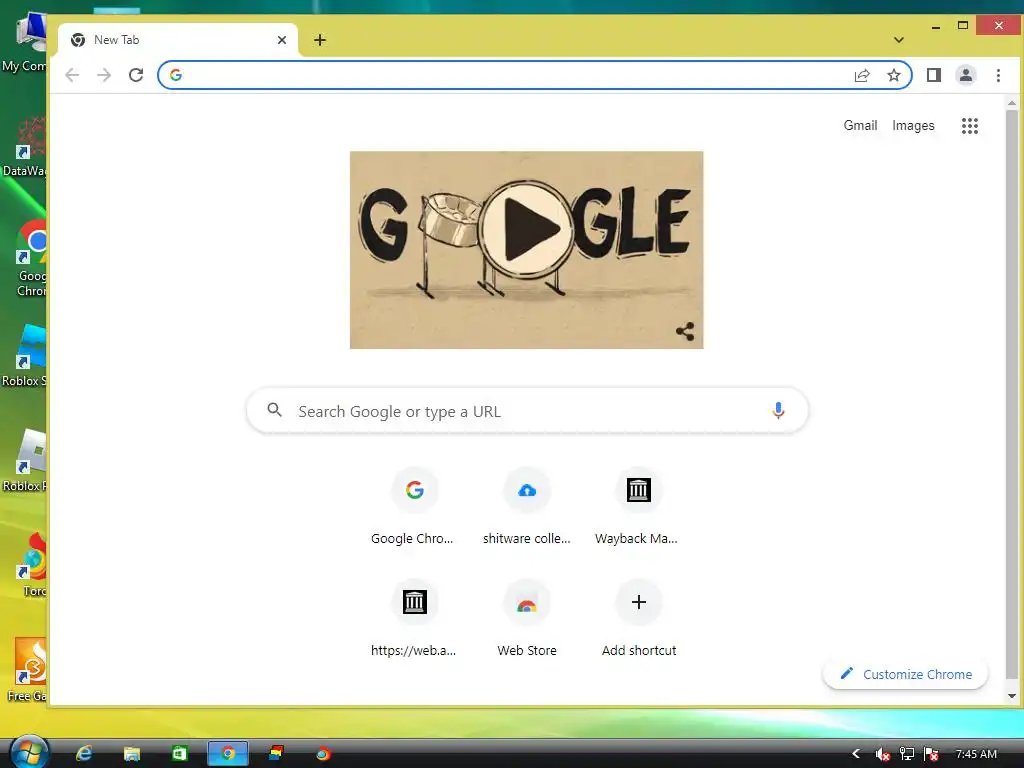This screenshot has width=1024, height=768.
Task: Click the forward navigation arrow
Action: 104,75
